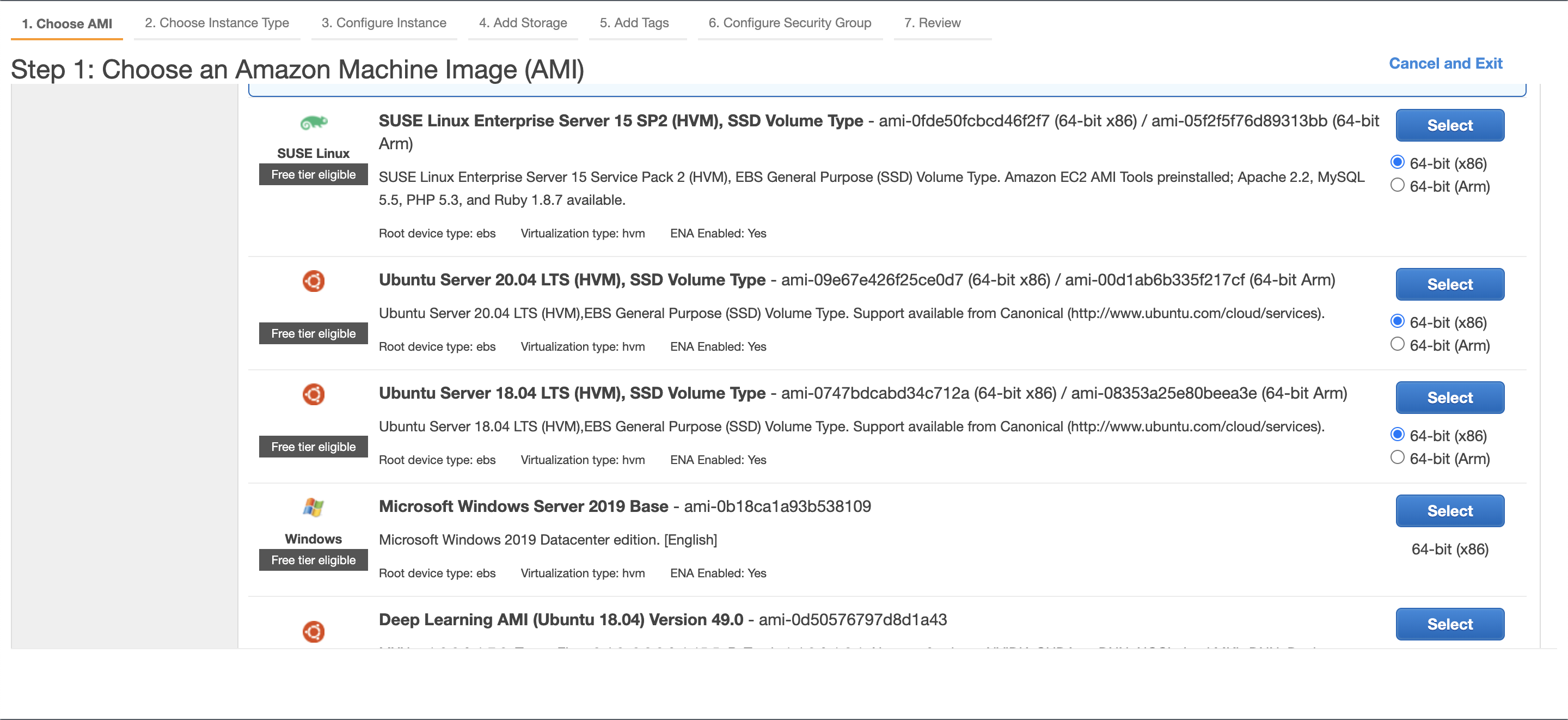This screenshot has height=720, width=1568.
Task: Click the Windows logo for Windows Server 2019
Action: (x=314, y=508)
